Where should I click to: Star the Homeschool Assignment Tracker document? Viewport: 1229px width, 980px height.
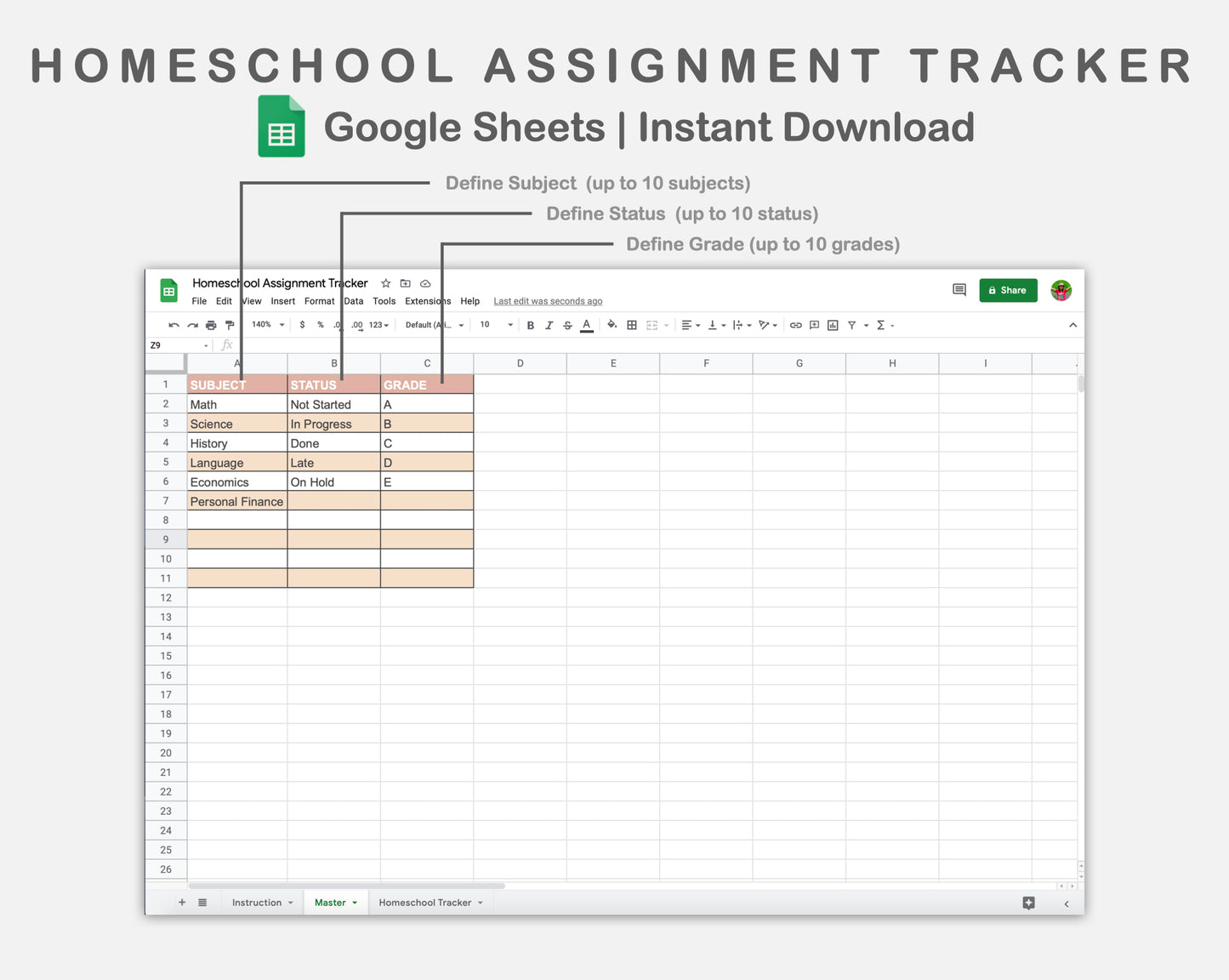point(385,283)
